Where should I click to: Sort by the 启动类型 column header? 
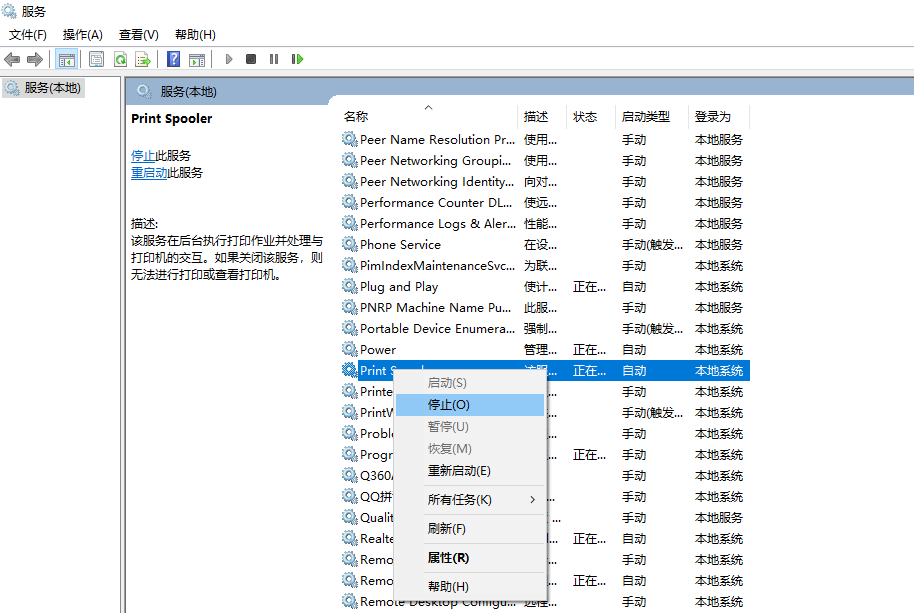tap(645, 117)
